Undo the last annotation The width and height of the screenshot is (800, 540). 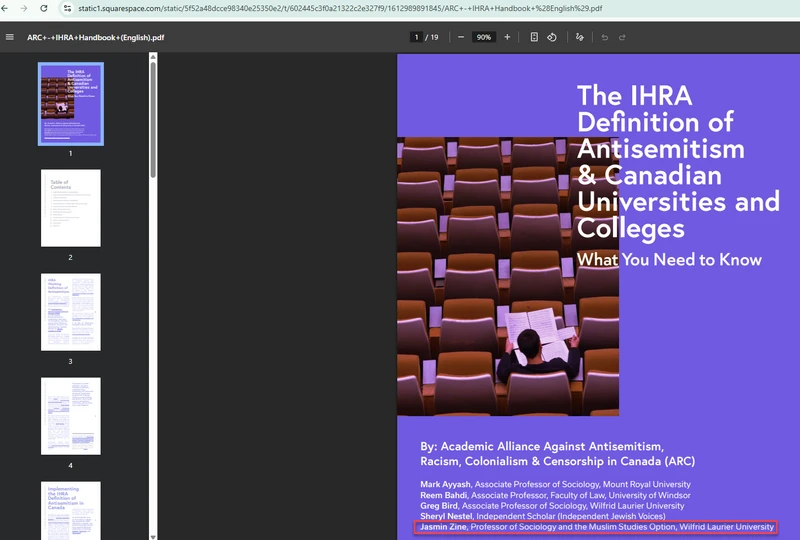point(605,37)
